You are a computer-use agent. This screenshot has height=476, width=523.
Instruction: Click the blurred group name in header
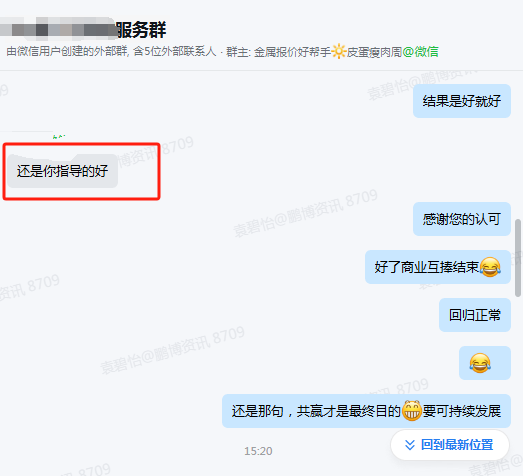[58, 28]
